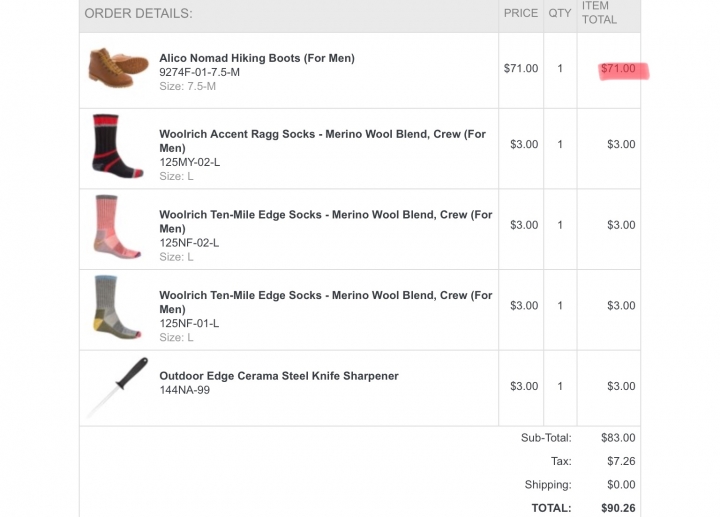The height and width of the screenshot is (517, 720).
Task: Click the highlighted $71.00 item total
Action: click(618, 68)
